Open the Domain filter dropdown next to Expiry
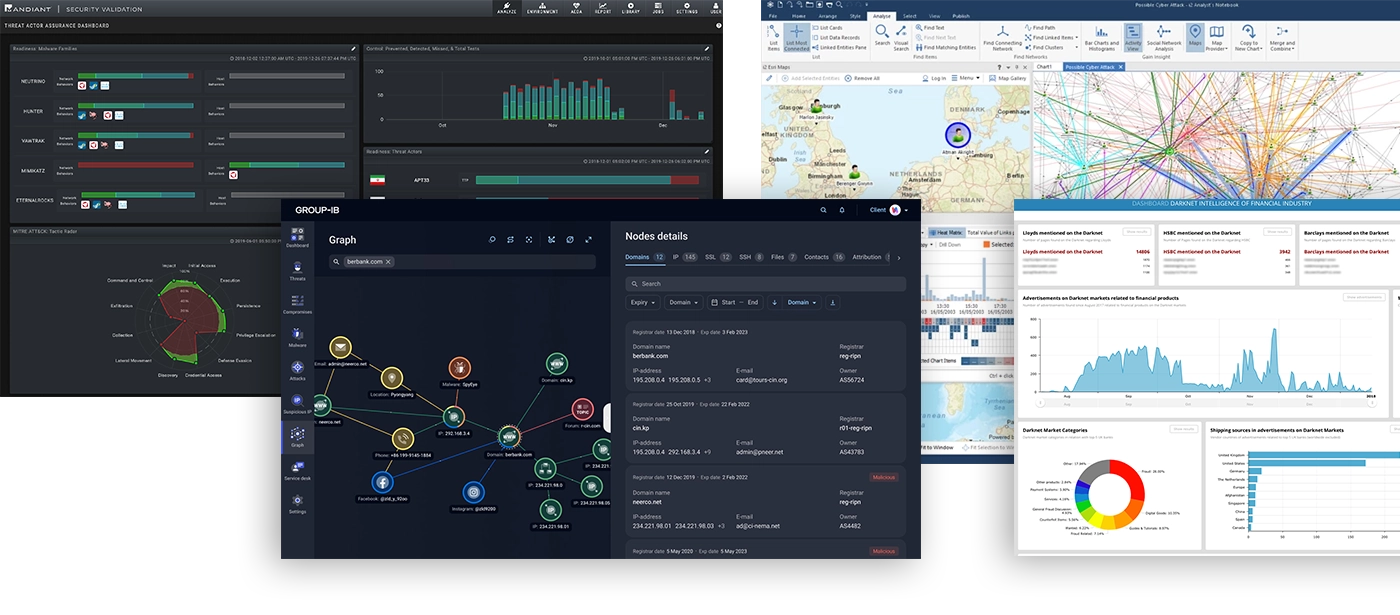1400x615 pixels. click(x=684, y=302)
